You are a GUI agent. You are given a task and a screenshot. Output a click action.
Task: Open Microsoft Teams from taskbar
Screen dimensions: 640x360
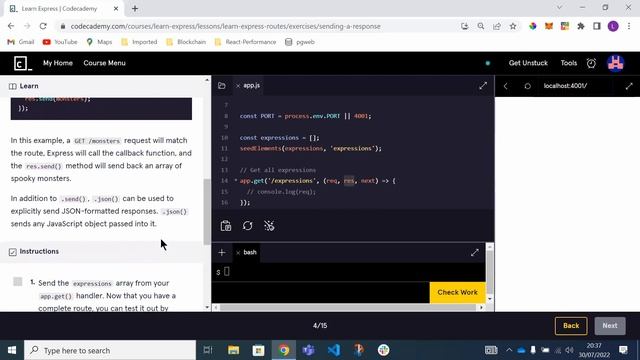(309, 350)
